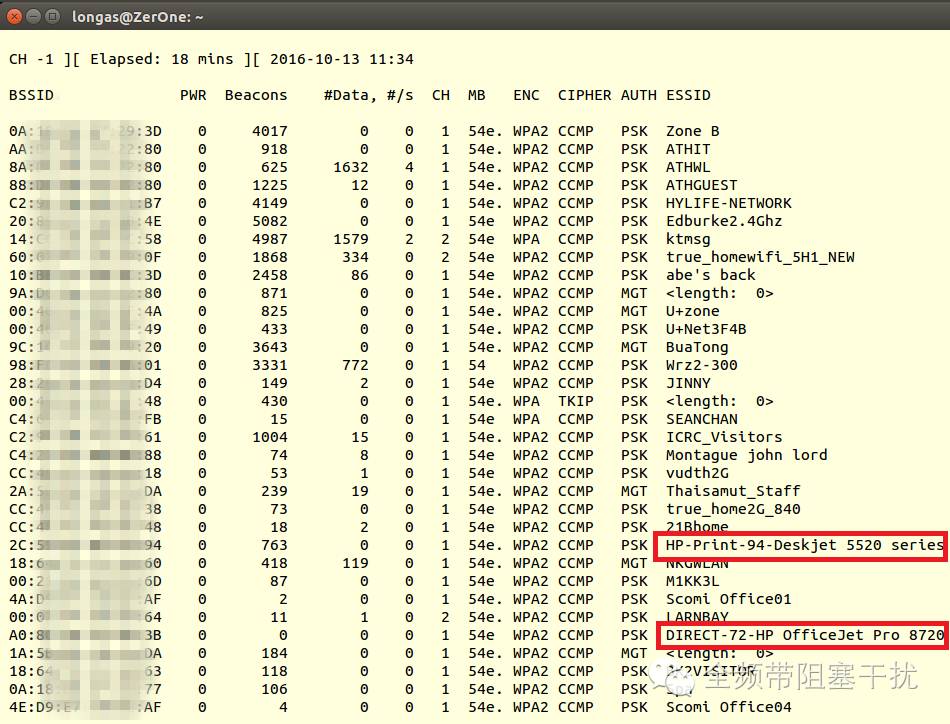Viewport: 950px width, 724px height.
Task: Select the ESSID 'U+Net3F4B'
Action: tap(706, 329)
